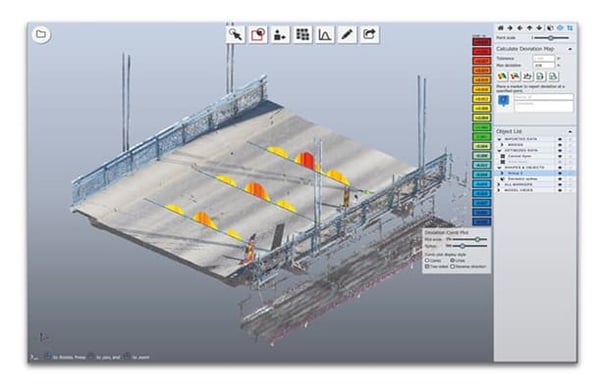Select the Lines radio button in comb plot
600x392 pixels.
point(452,260)
